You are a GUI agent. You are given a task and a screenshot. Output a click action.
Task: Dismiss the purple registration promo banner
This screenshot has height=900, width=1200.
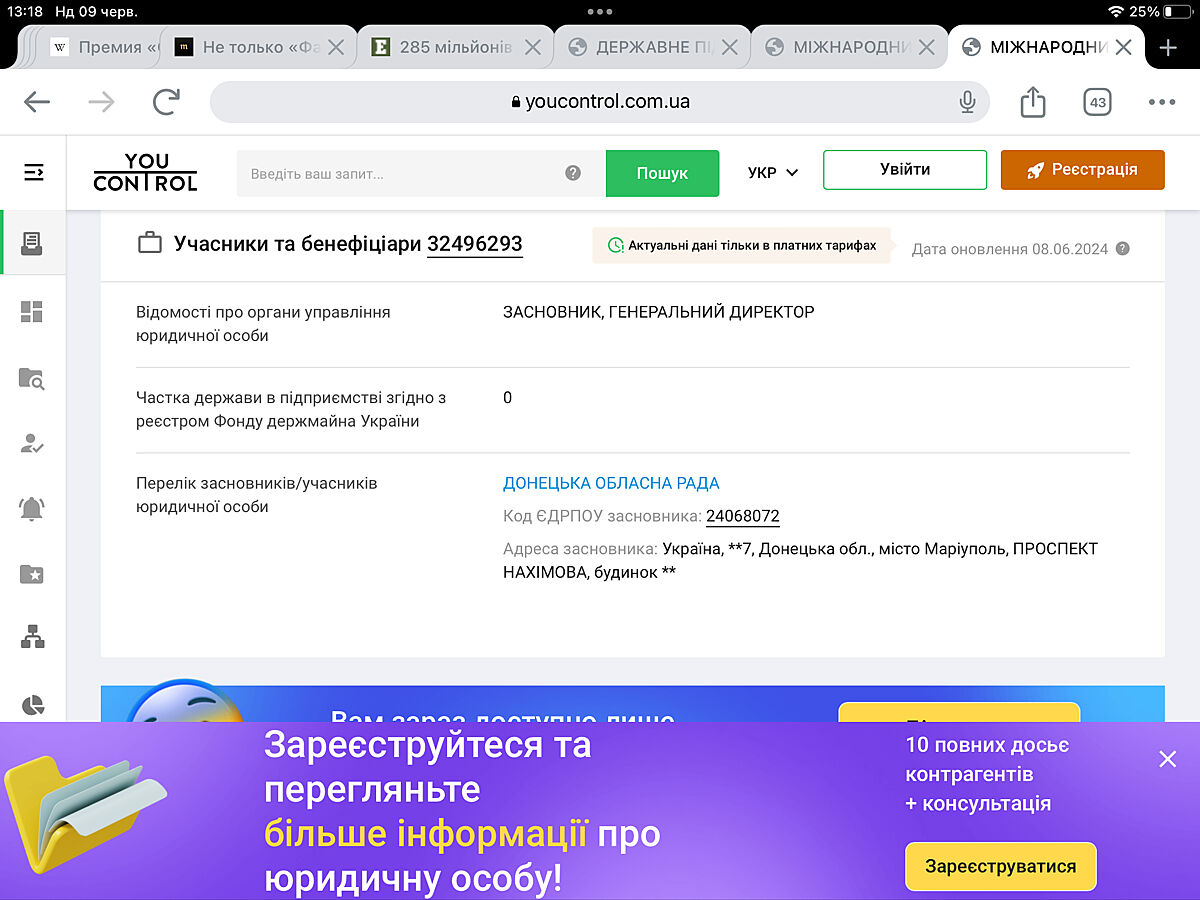click(x=1167, y=759)
